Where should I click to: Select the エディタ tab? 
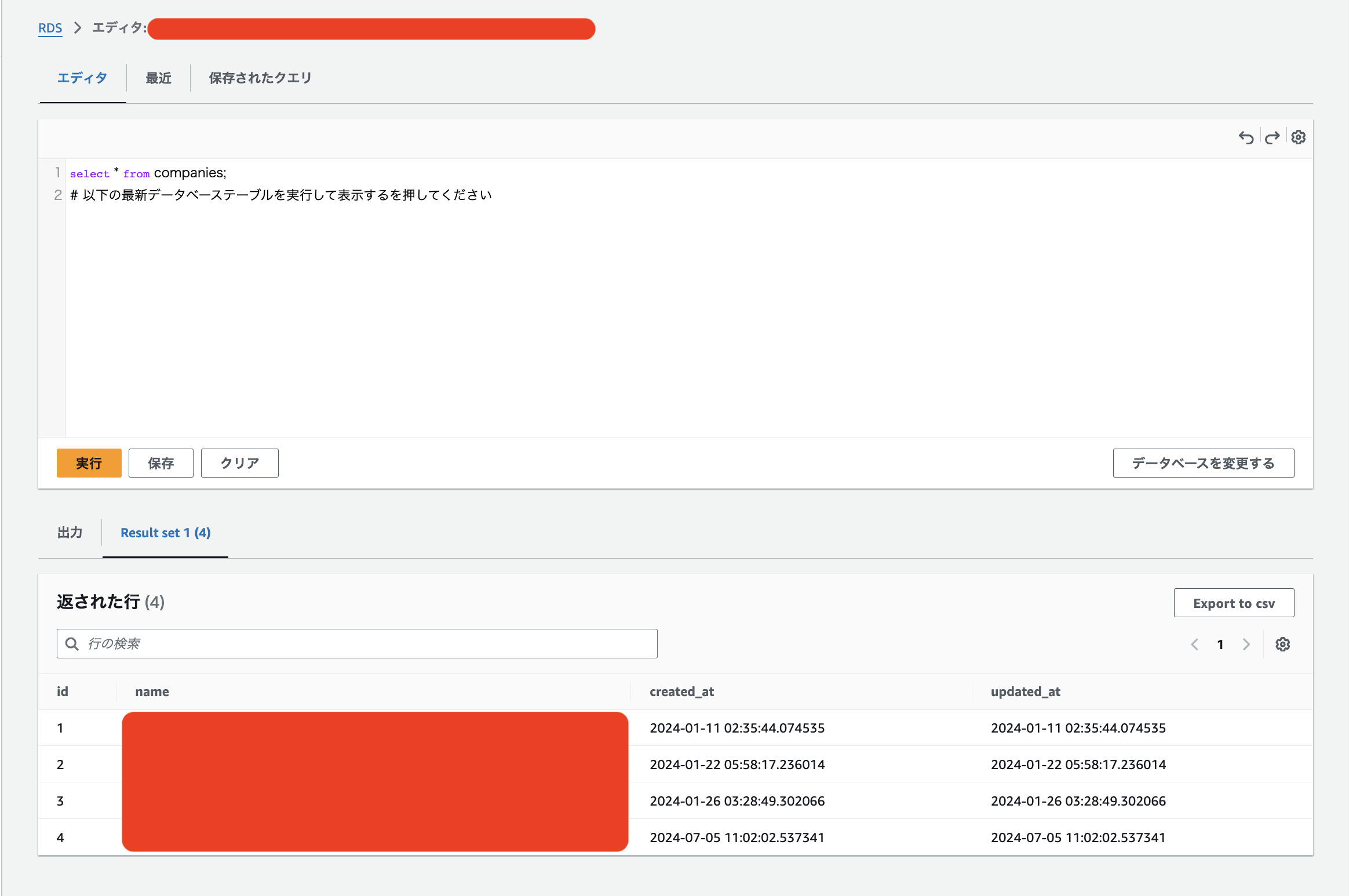pos(82,78)
